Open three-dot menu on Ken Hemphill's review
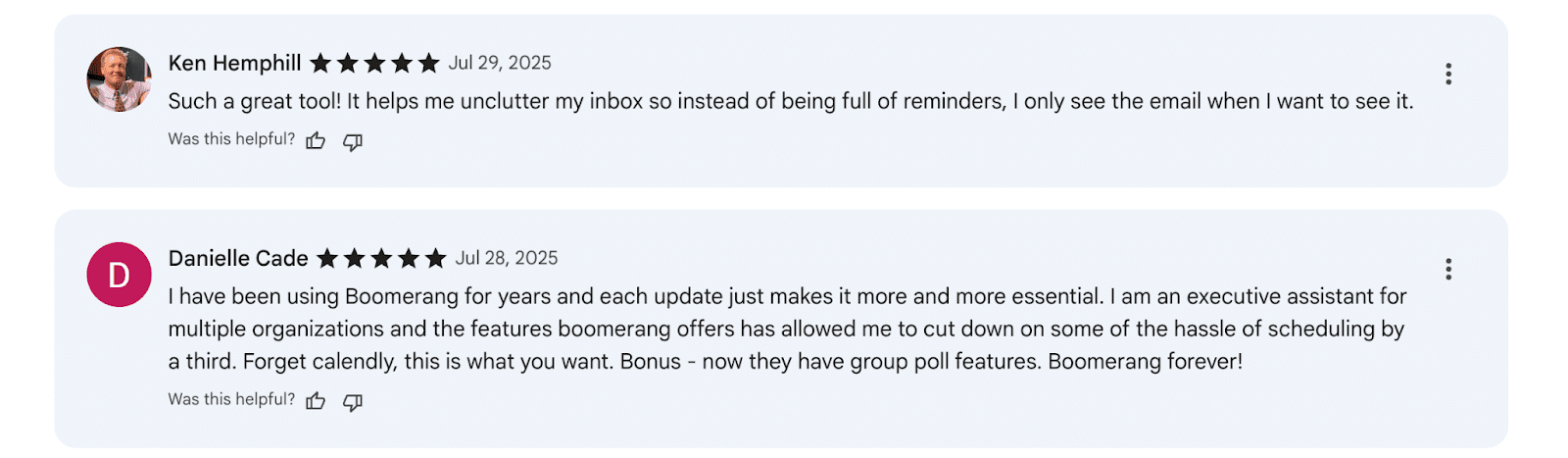1568x458 pixels. (x=1447, y=74)
